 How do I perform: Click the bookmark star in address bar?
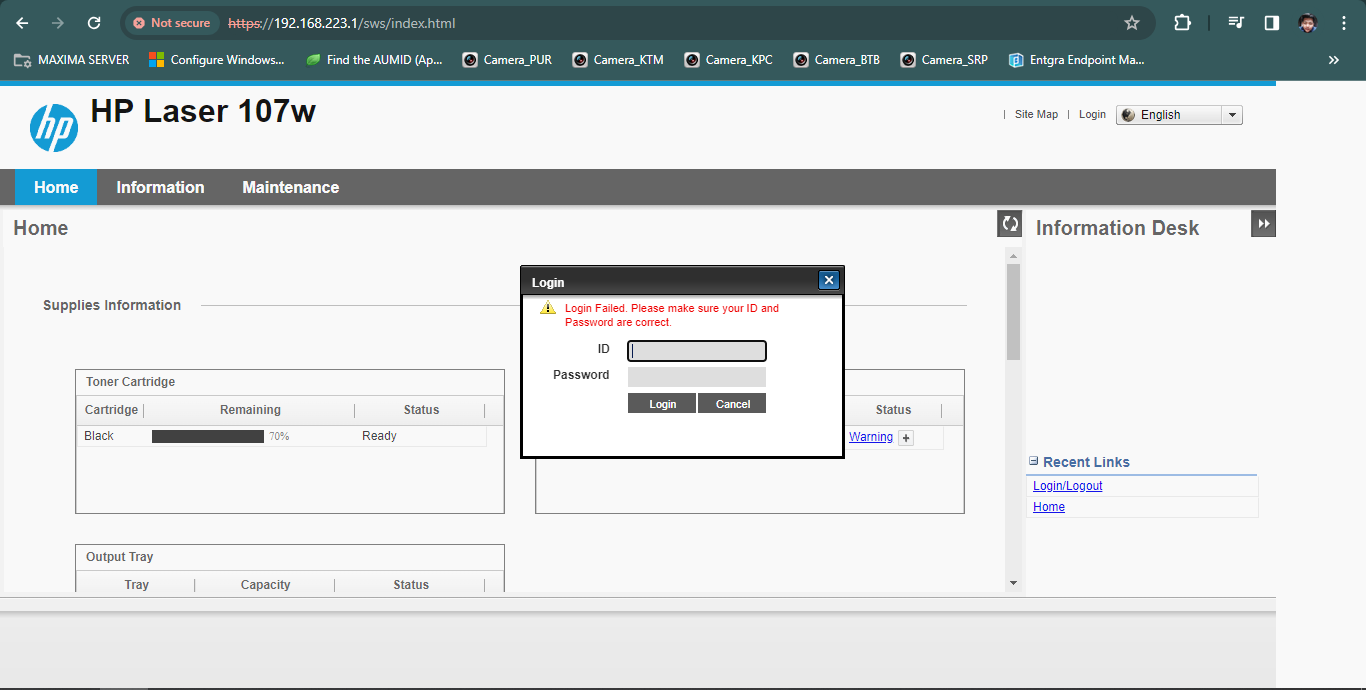click(1131, 21)
